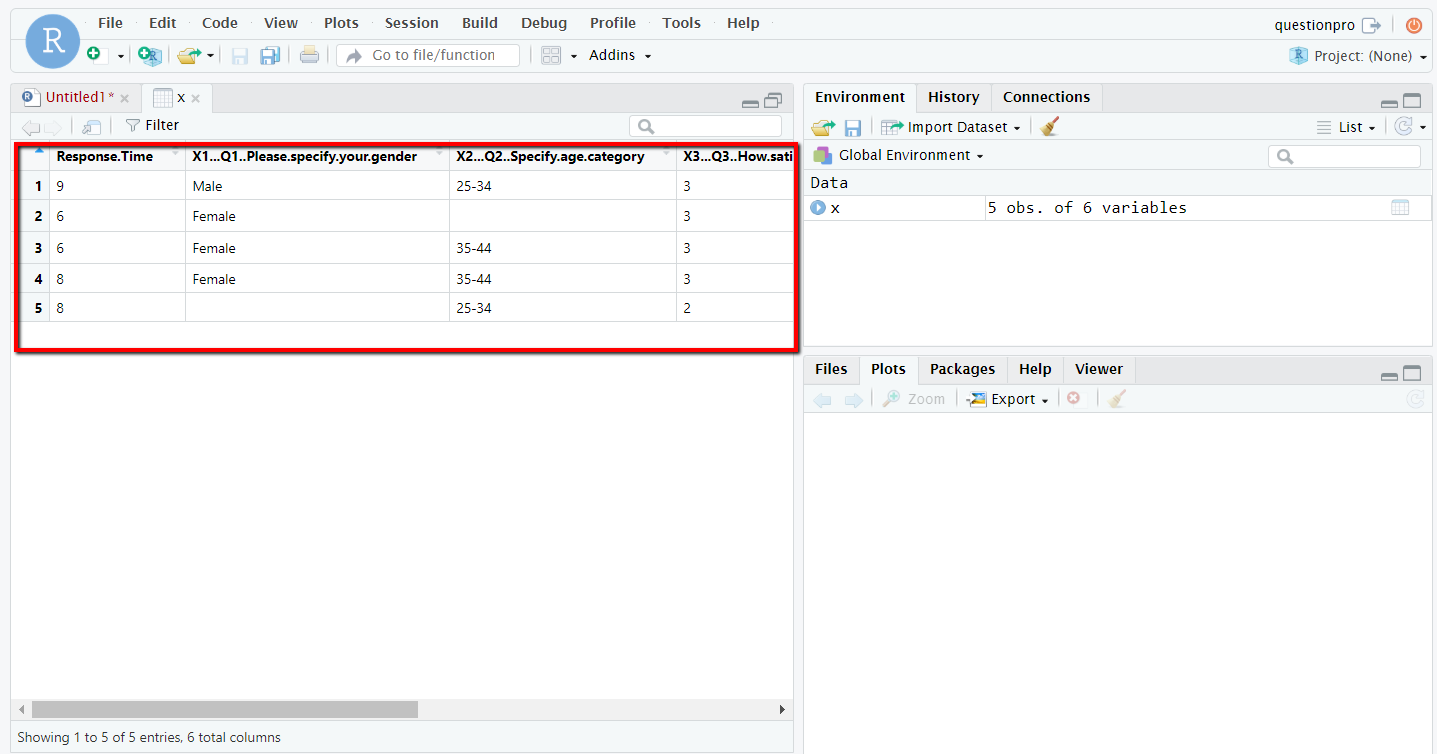Refresh the Environment pane
1437x754 pixels.
pyautogui.click(x=1404, y=127)
